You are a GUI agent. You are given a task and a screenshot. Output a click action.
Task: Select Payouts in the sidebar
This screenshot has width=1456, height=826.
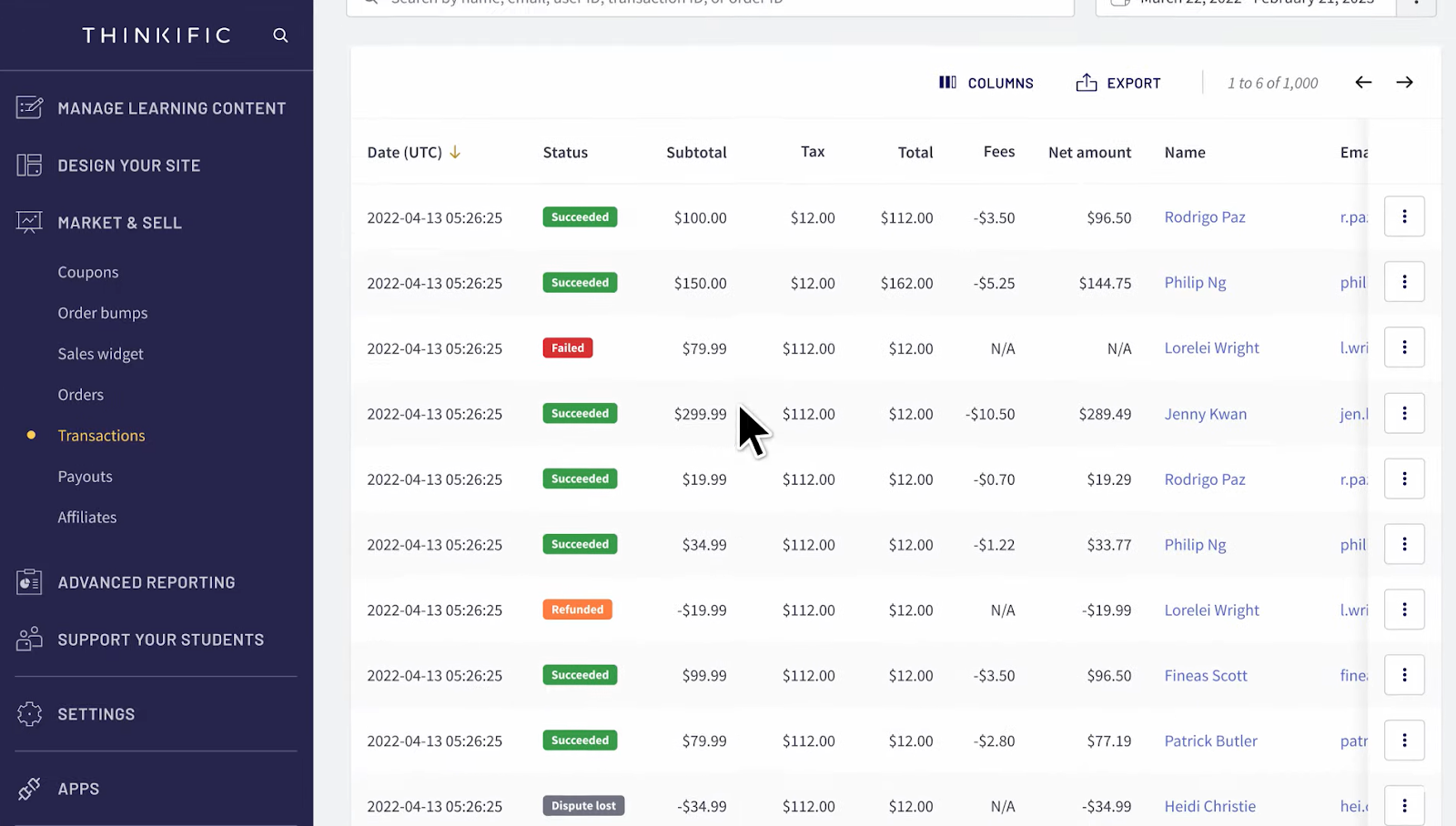point(85,476)
